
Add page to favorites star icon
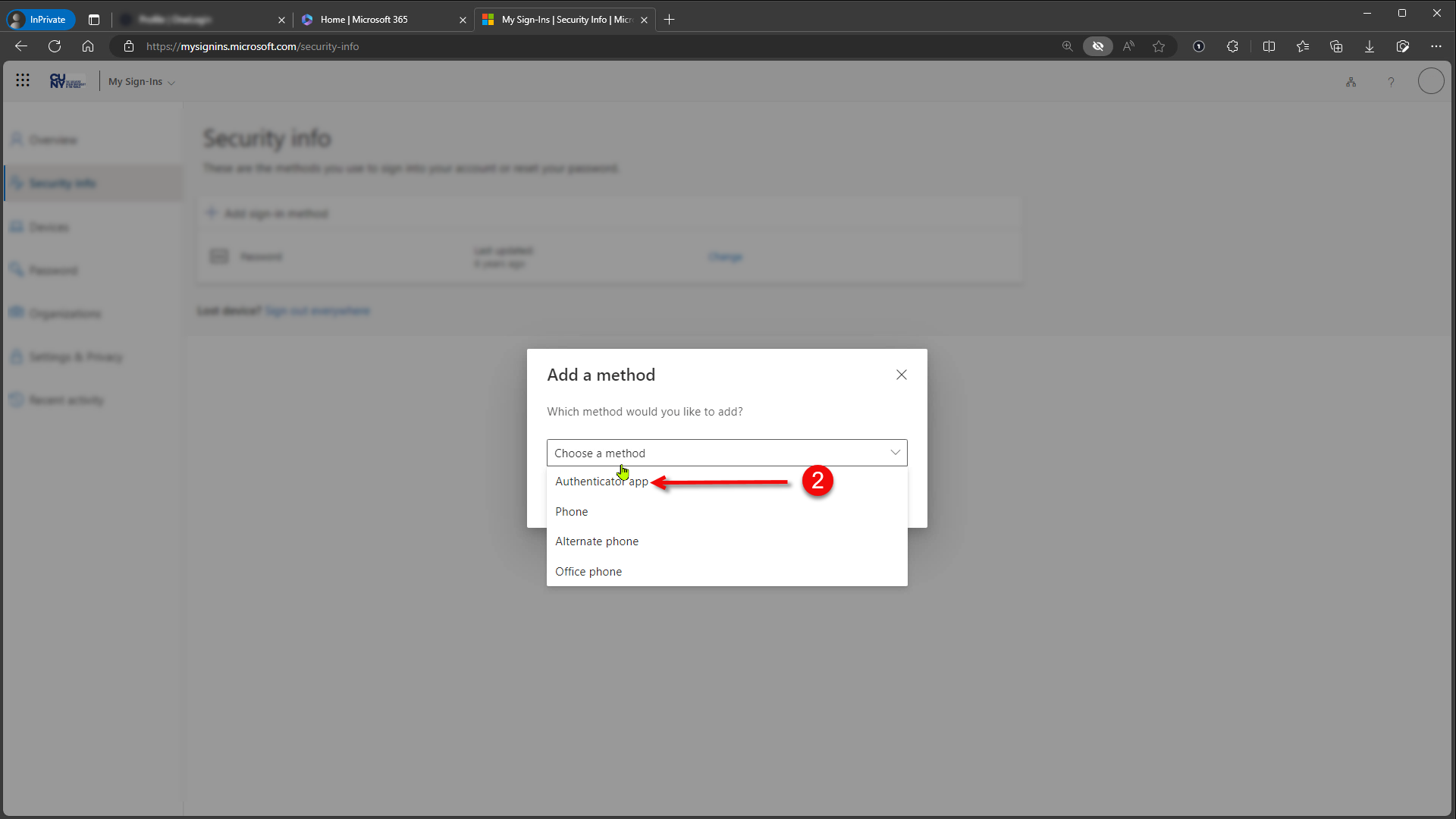click(x=1159, y=46)
